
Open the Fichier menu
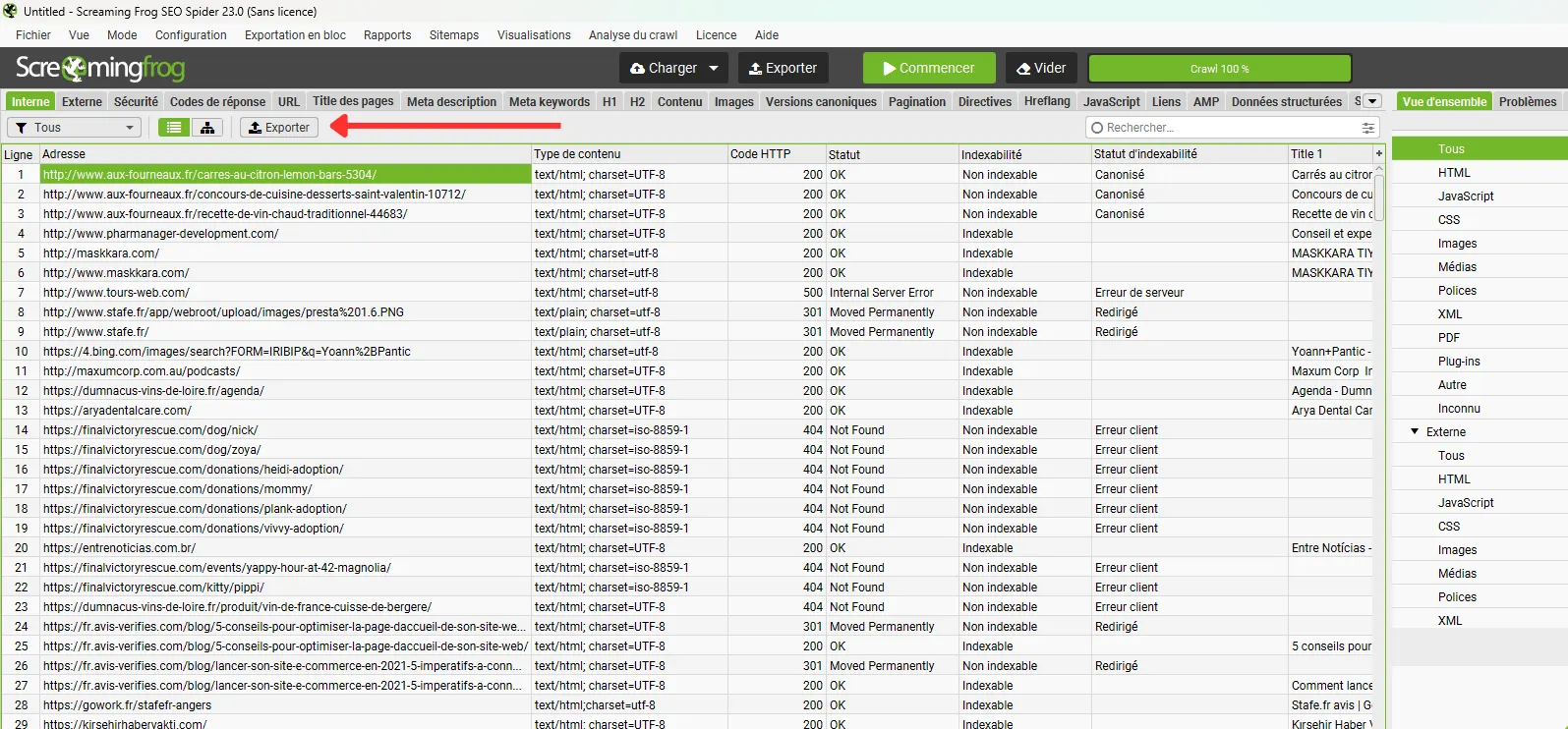(33, 35)
